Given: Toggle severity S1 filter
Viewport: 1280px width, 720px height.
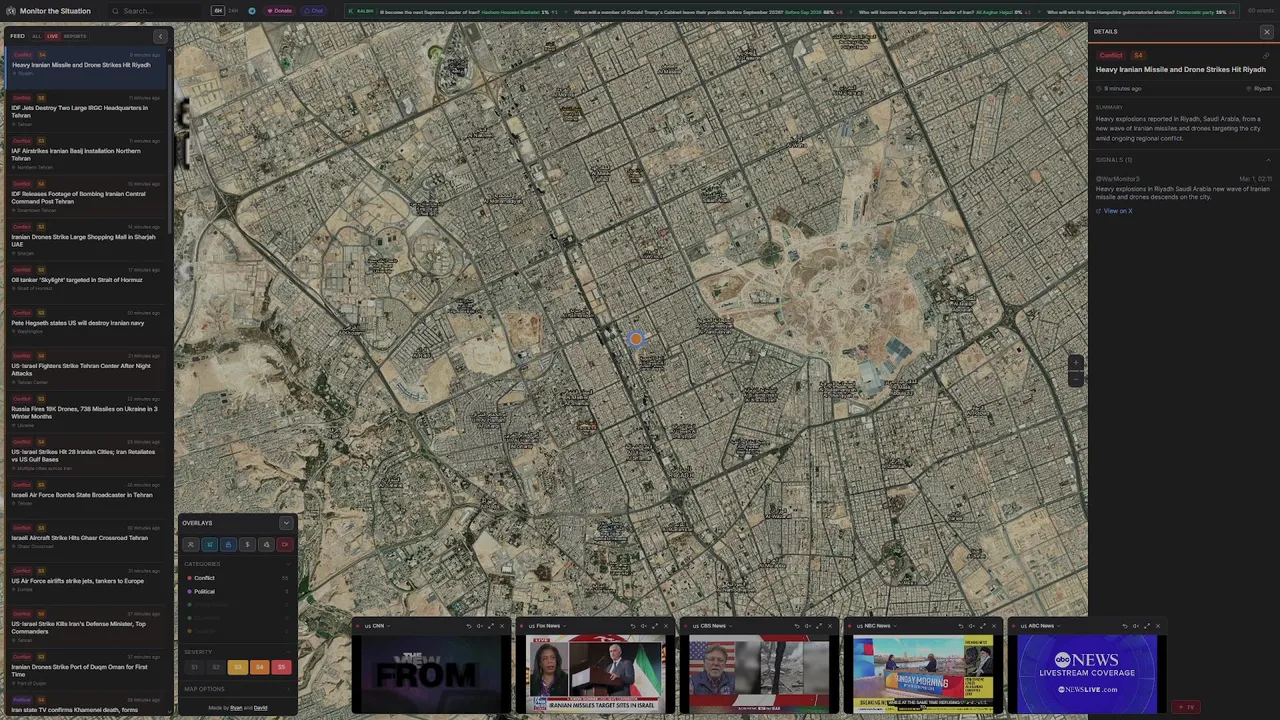Looking at the screenshot, I should click(x=194, y=667).
